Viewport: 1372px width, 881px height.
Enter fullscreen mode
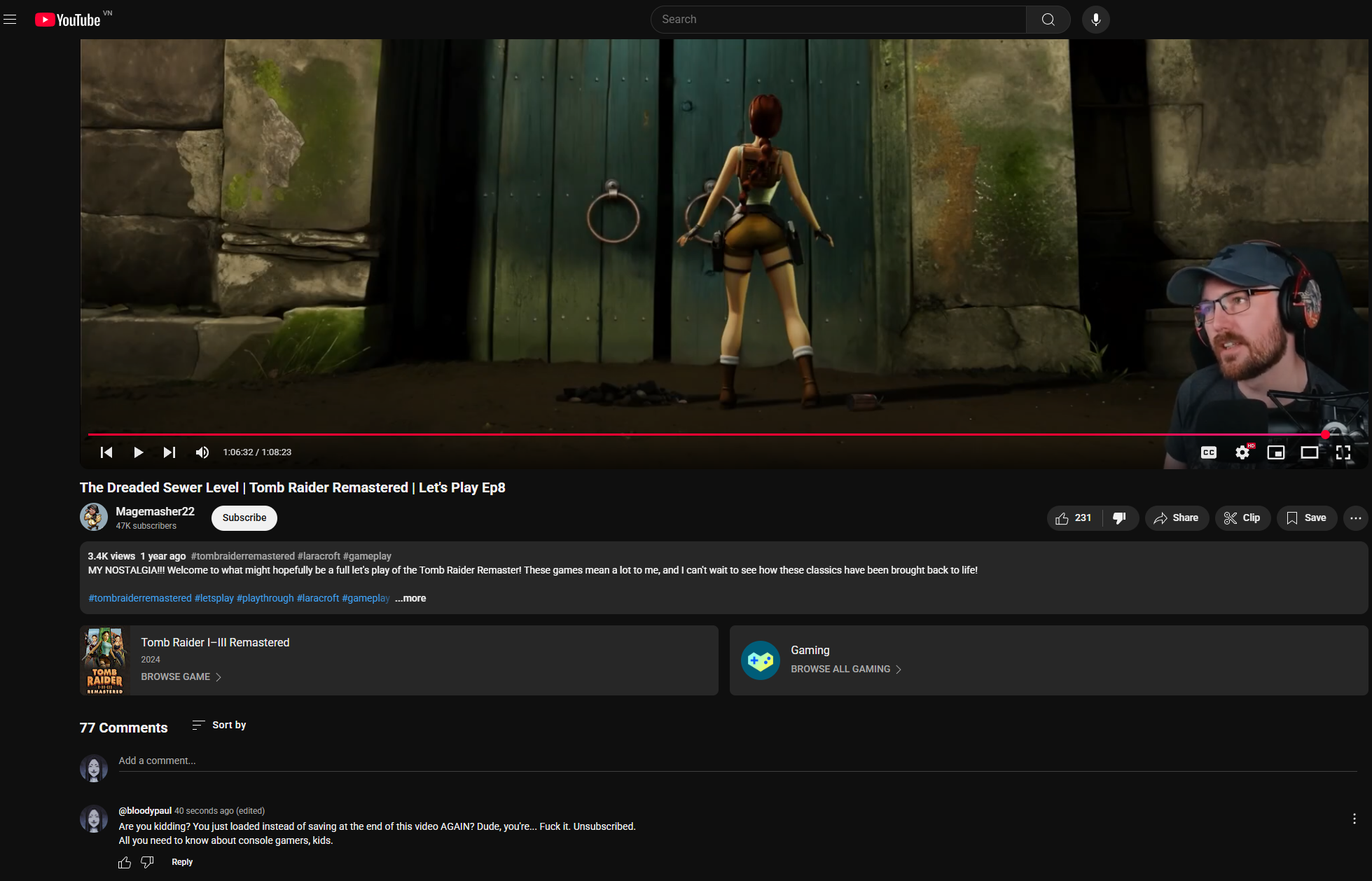1343,452
